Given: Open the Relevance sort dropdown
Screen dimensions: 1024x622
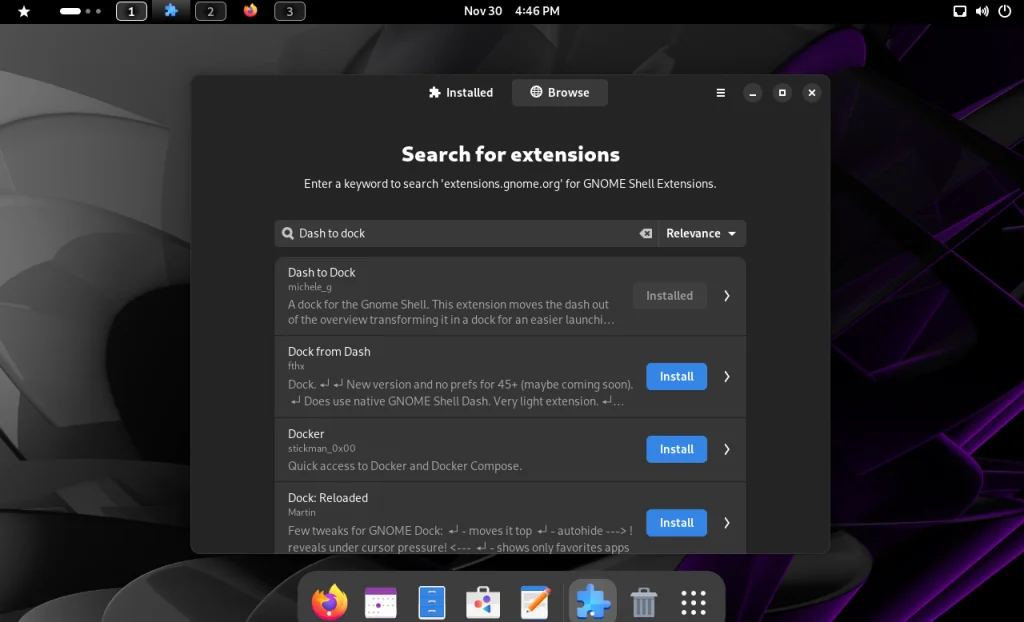Looking at the screenshot, I should point(701,233).
